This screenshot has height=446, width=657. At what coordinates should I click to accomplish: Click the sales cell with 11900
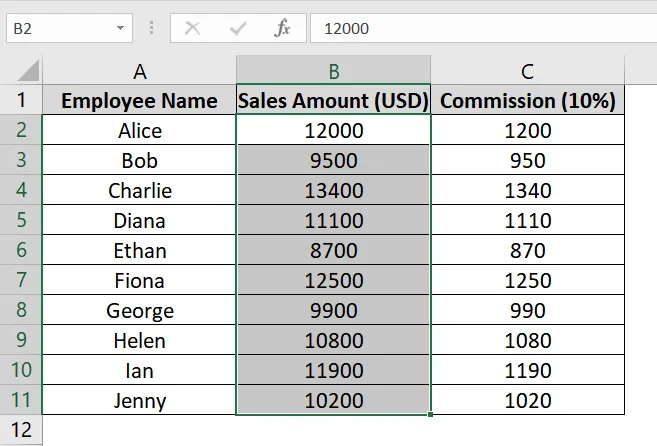[x=334, y=370]
